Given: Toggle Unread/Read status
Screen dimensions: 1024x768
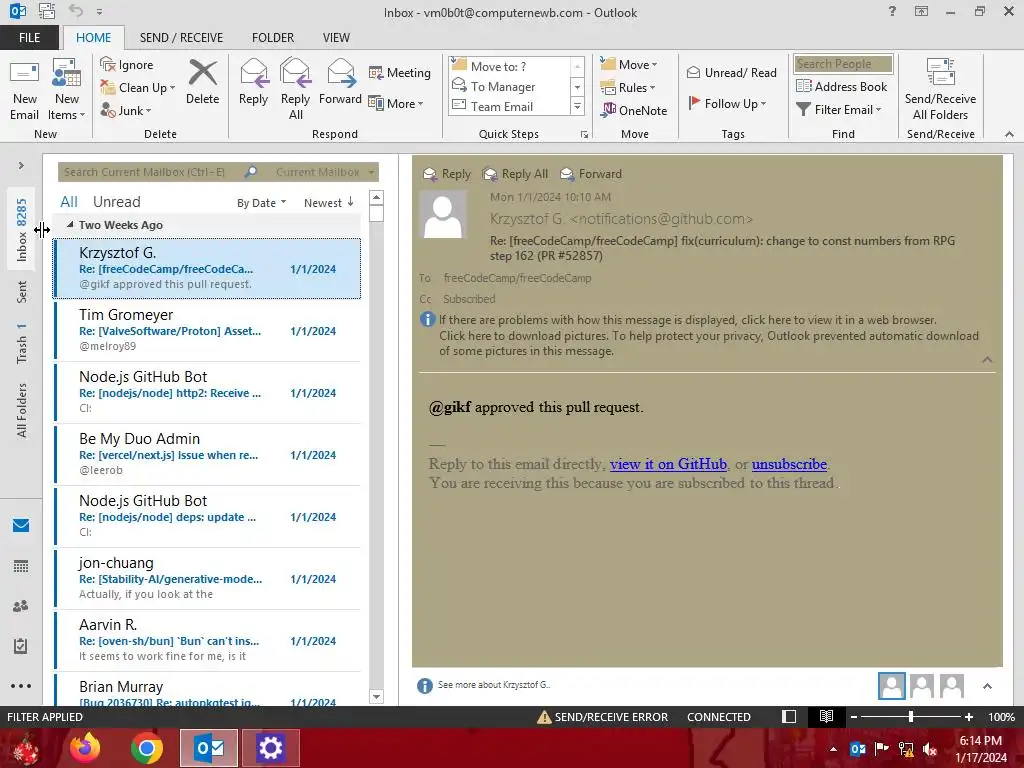Looking at the screenshot, I should tap(731, 72).
